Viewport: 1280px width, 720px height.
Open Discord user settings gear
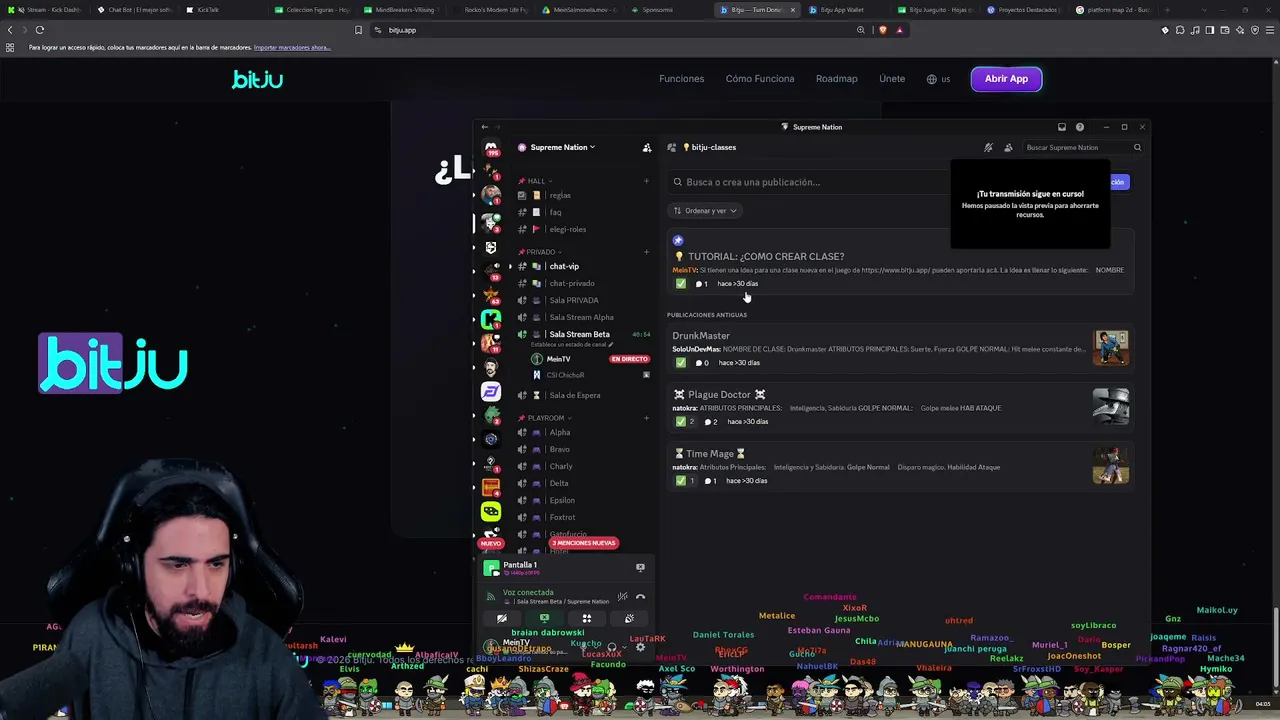[x=640, y=647]
